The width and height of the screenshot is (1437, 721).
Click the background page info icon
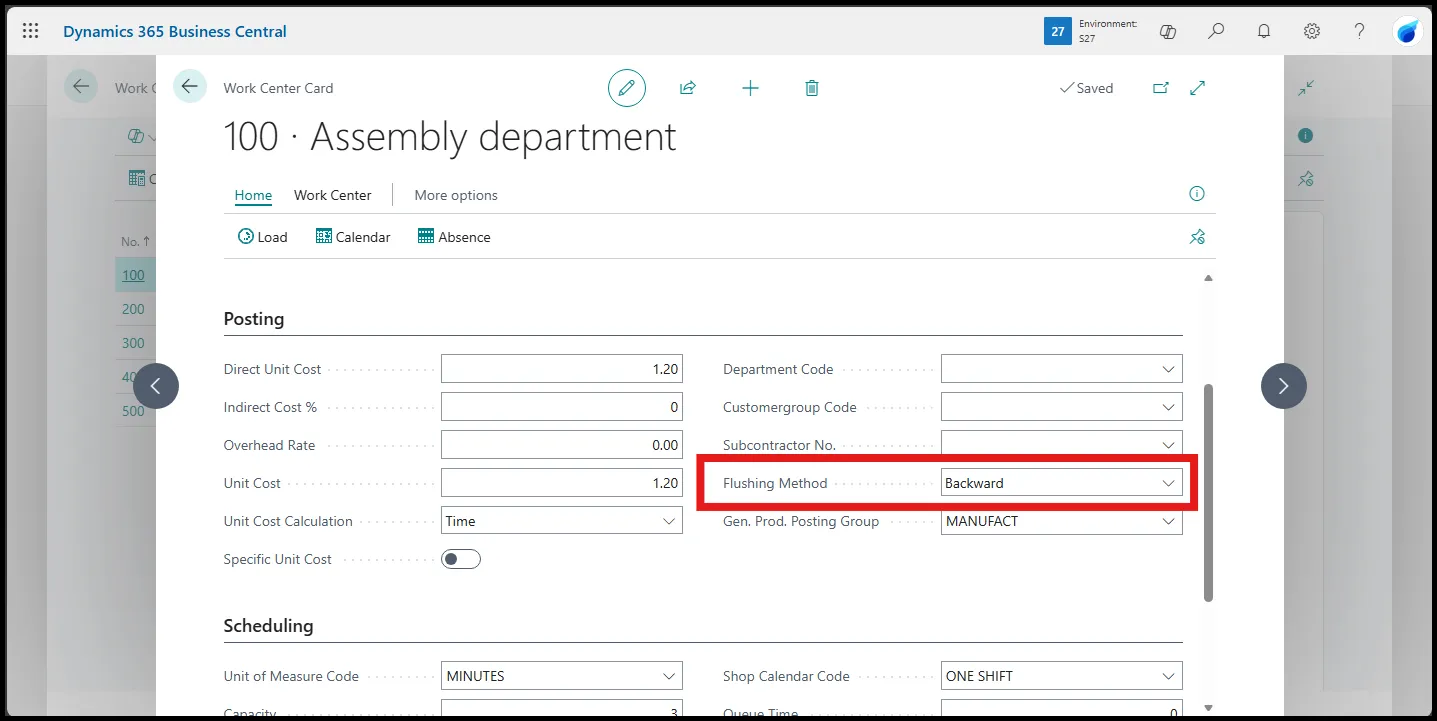1306,136
